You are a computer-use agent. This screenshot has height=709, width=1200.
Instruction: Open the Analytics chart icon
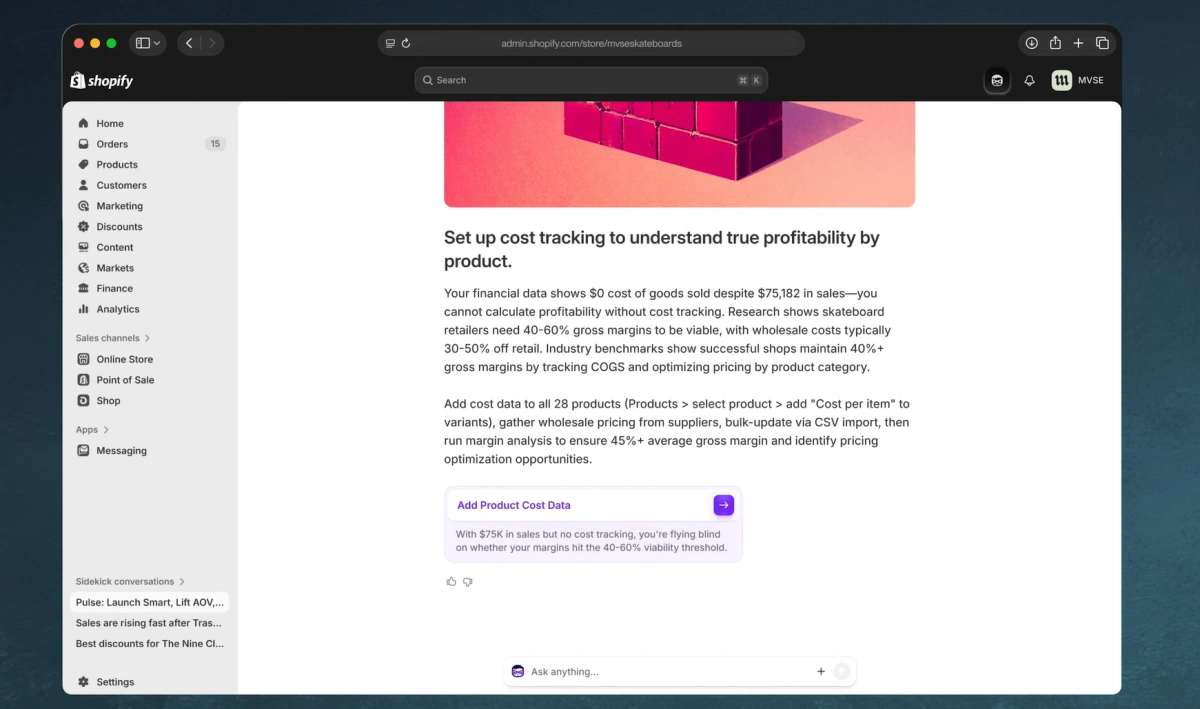point(84,309)
